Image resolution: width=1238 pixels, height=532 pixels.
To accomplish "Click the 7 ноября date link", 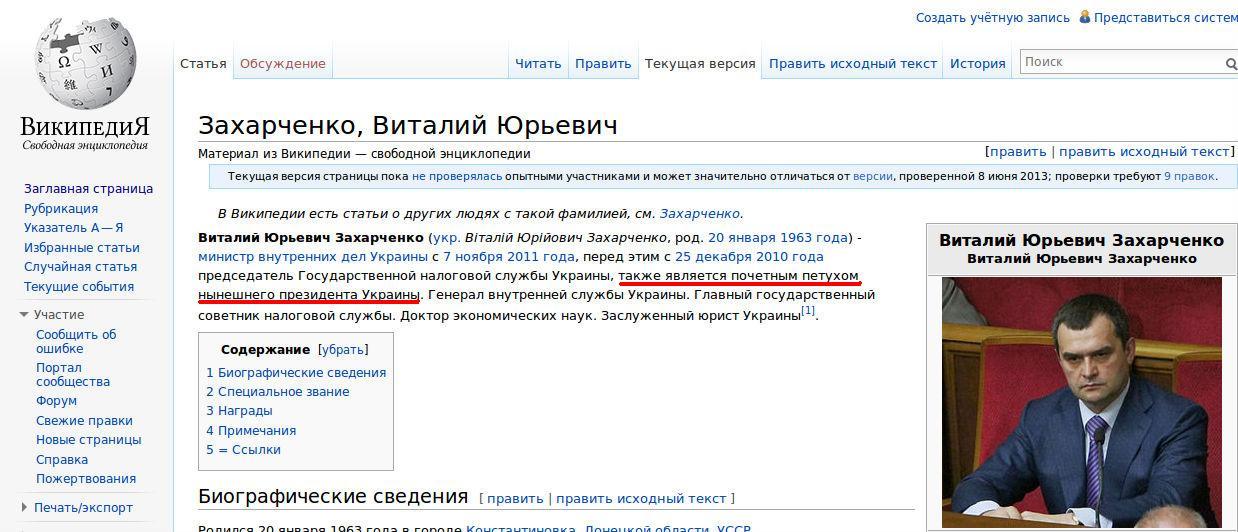I will click(476, 257).
